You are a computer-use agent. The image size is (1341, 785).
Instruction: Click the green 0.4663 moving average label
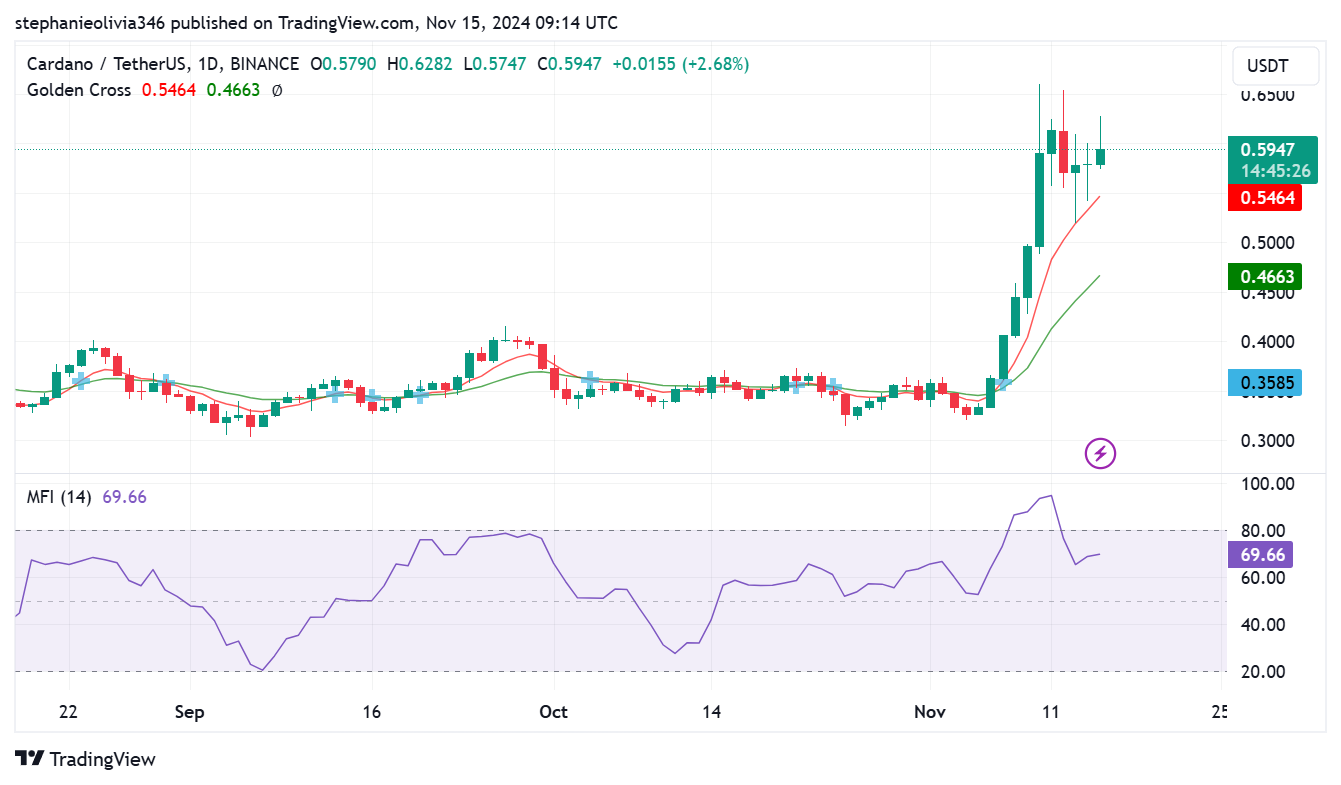click(x=1266, y=277)
